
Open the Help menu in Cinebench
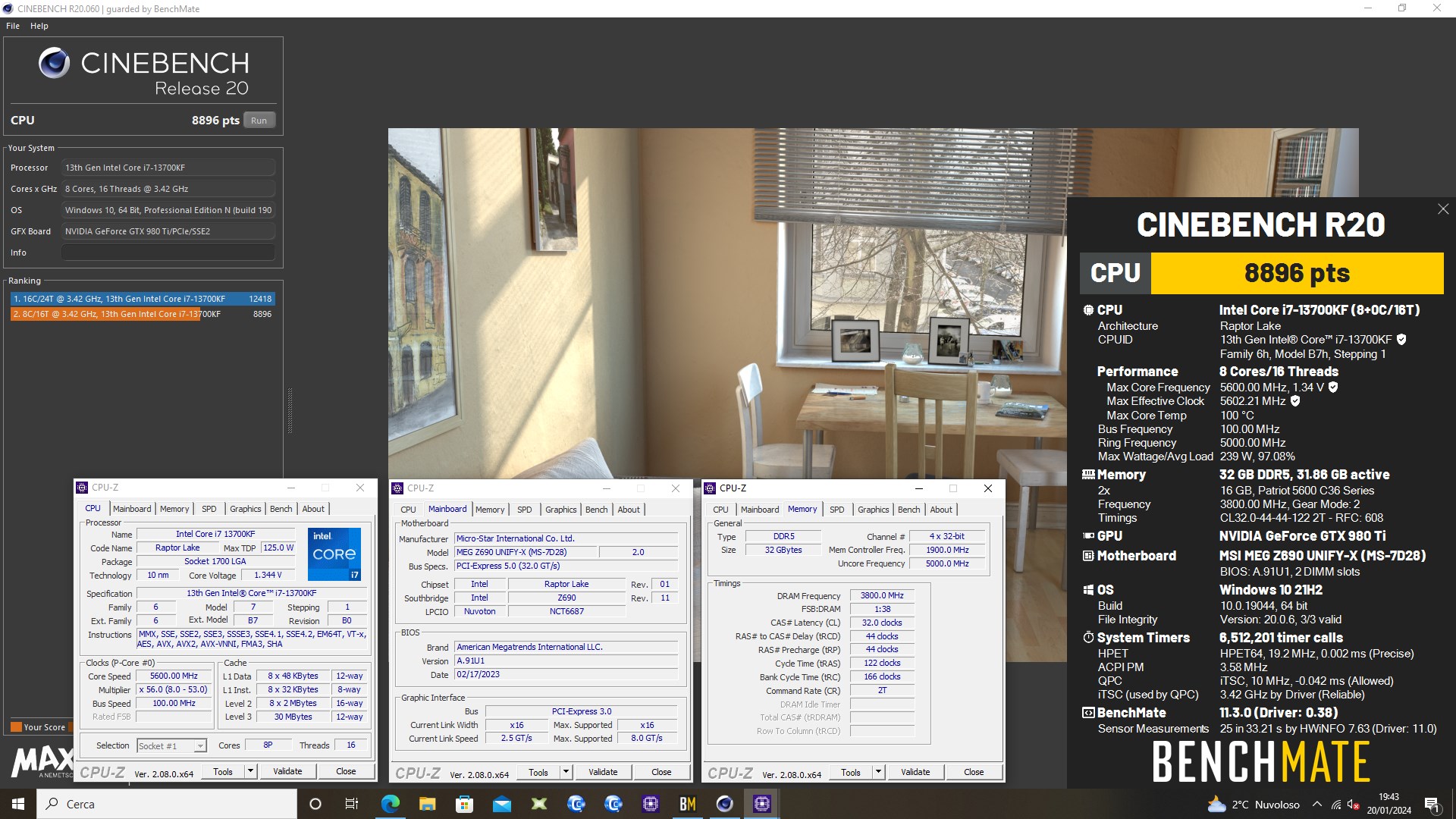39,26
